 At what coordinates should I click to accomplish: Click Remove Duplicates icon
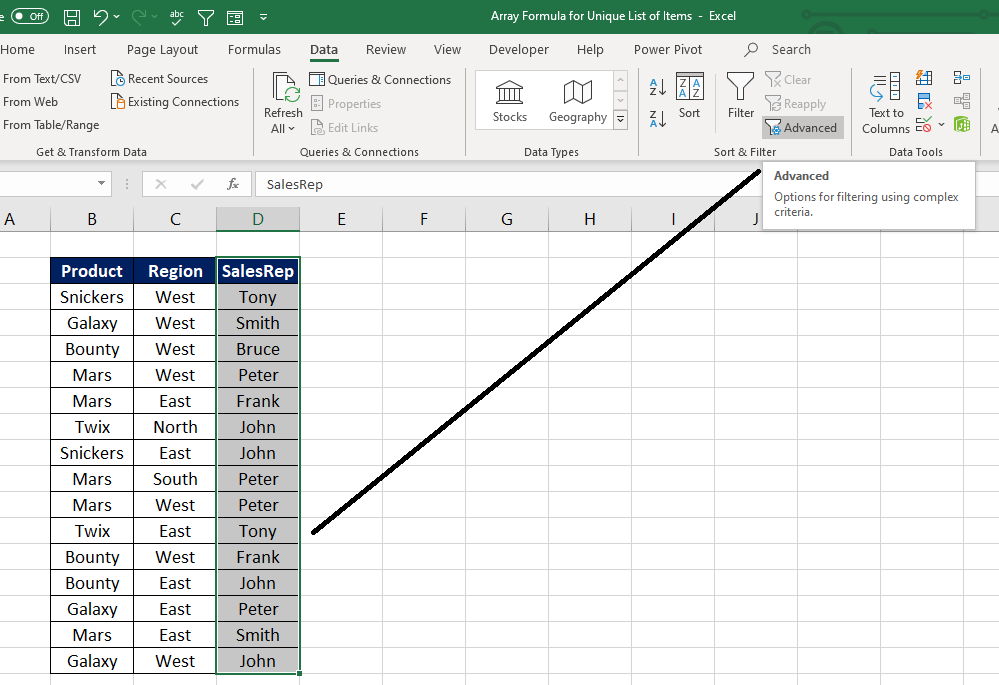tap(924, 101)
